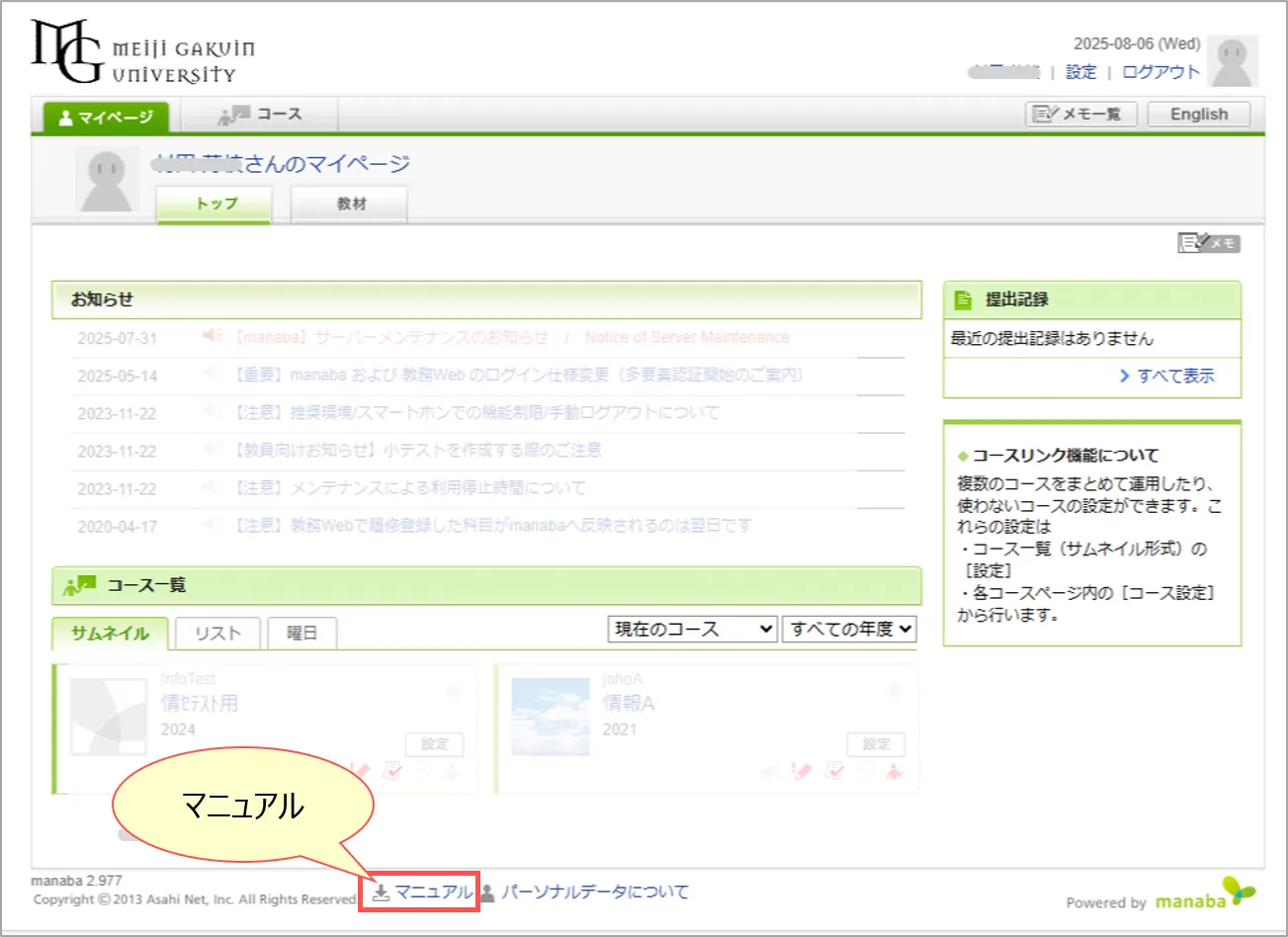Open the user avatar in top-right header

pyautogui.click(x=1233, y=61)
